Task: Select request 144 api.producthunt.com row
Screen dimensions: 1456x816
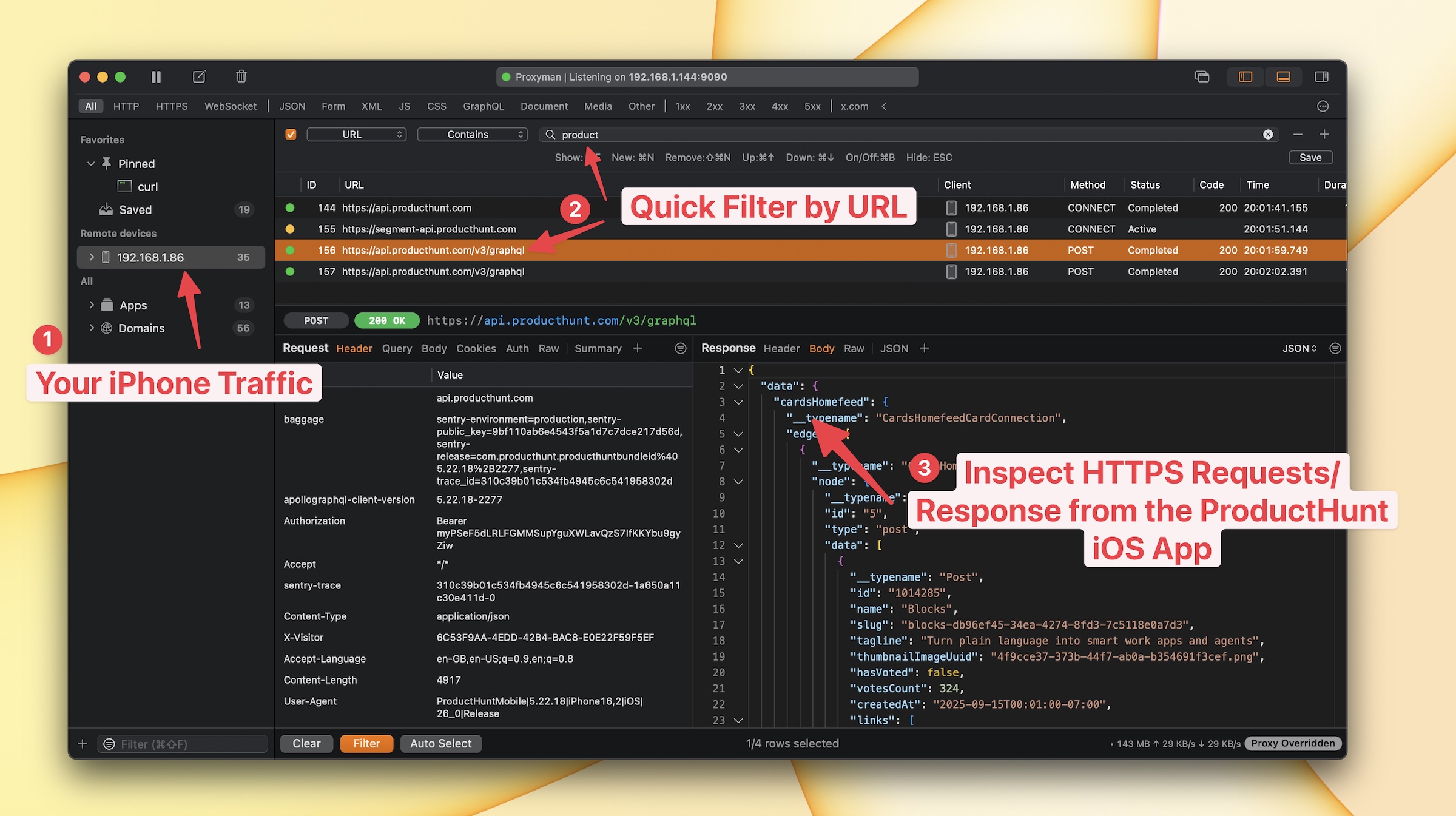Action: click(x=811, y=207)
